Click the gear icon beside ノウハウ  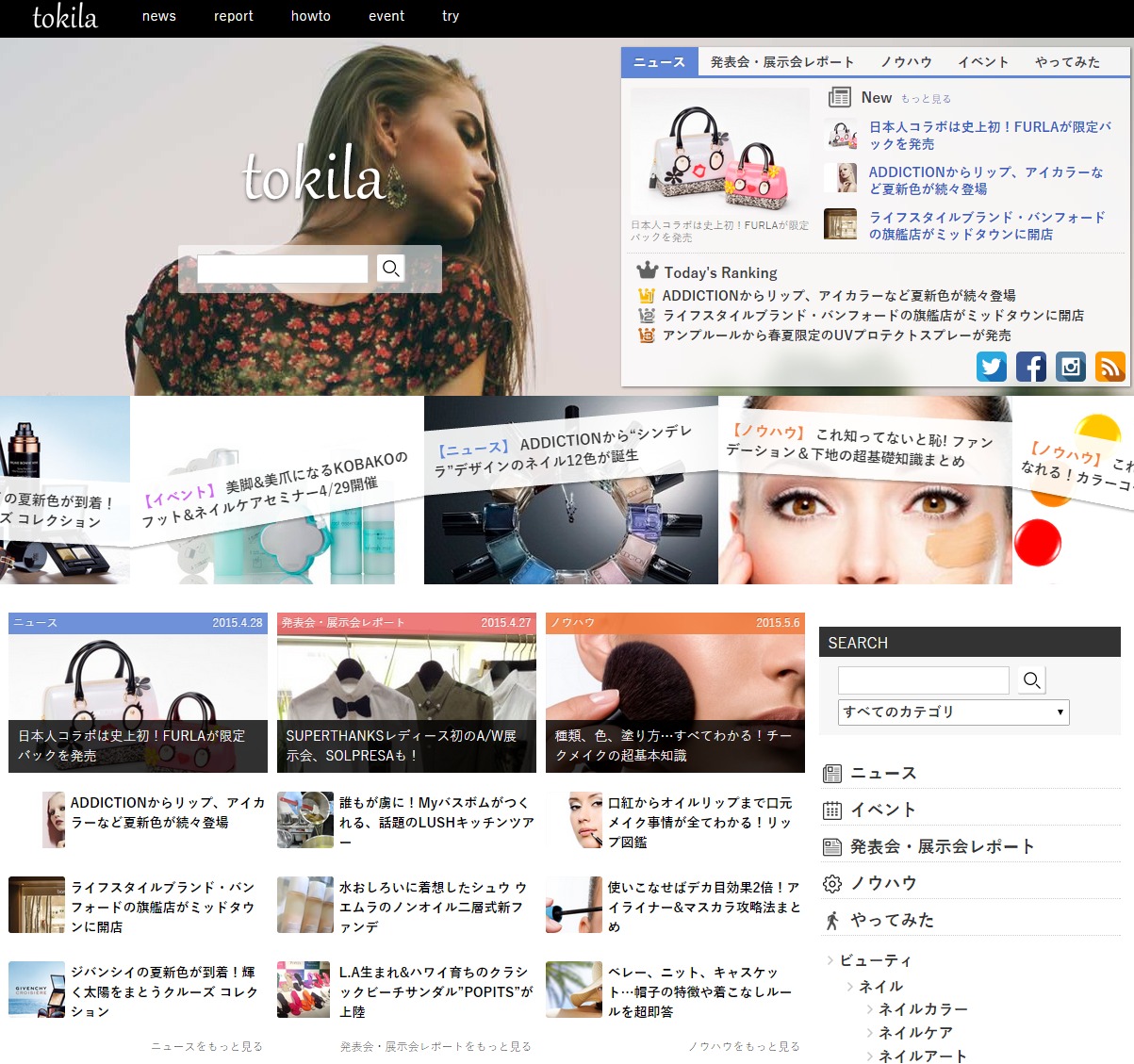point(832,882)
